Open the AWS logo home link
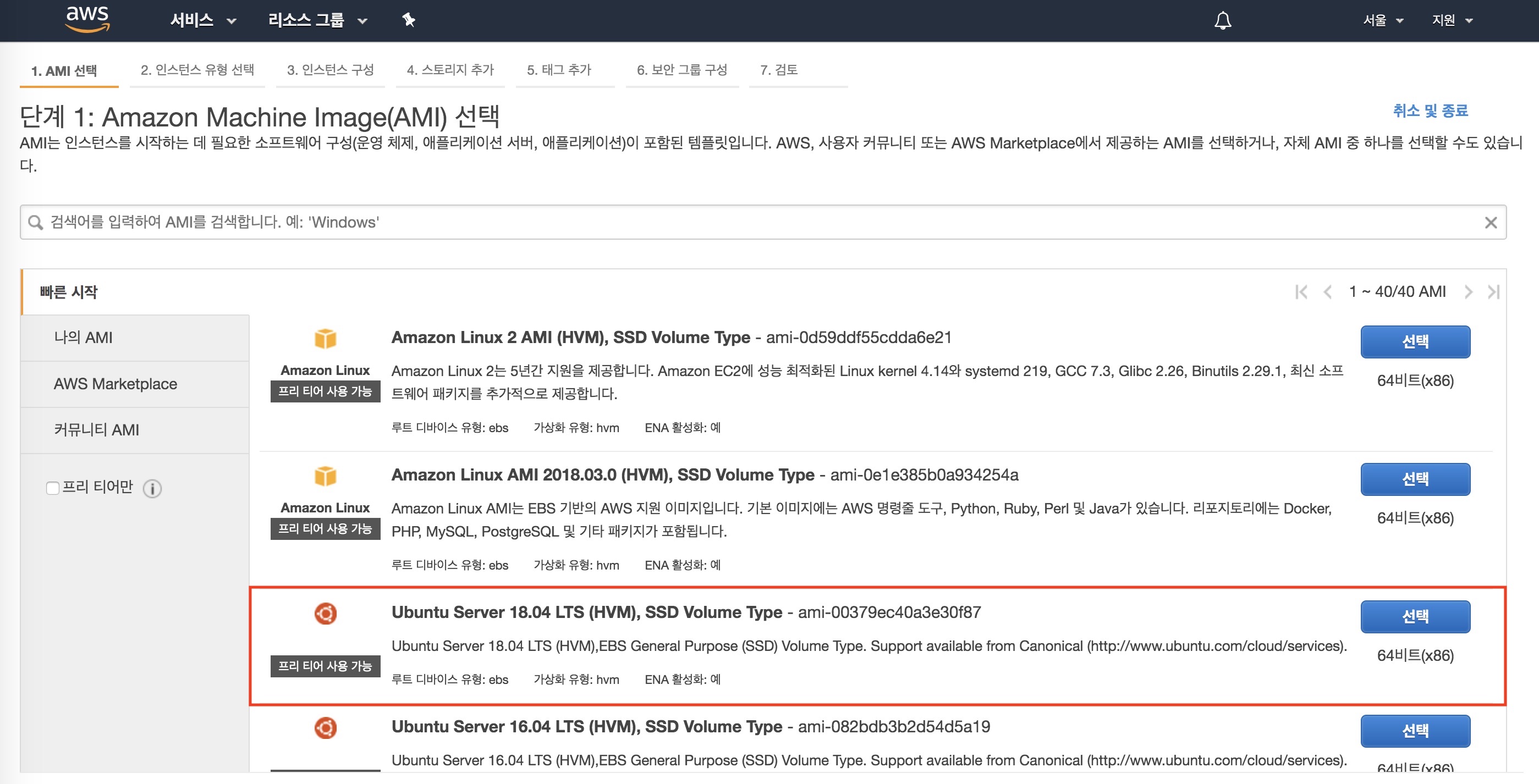Viewport: 1539px width, 784px height. pos(87,19)
